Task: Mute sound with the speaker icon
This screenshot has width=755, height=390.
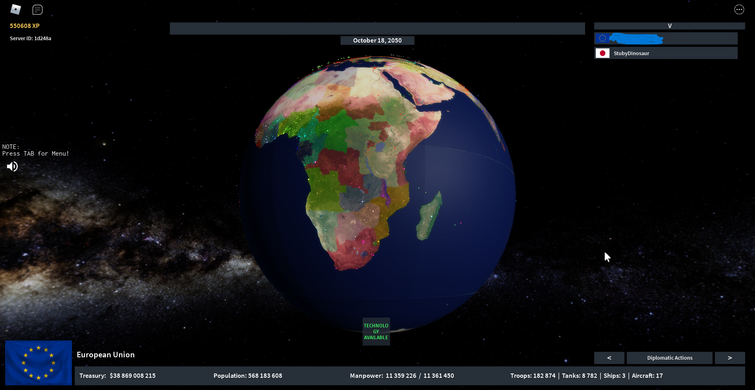Action: pyautogui.click(x=12, y=167)
